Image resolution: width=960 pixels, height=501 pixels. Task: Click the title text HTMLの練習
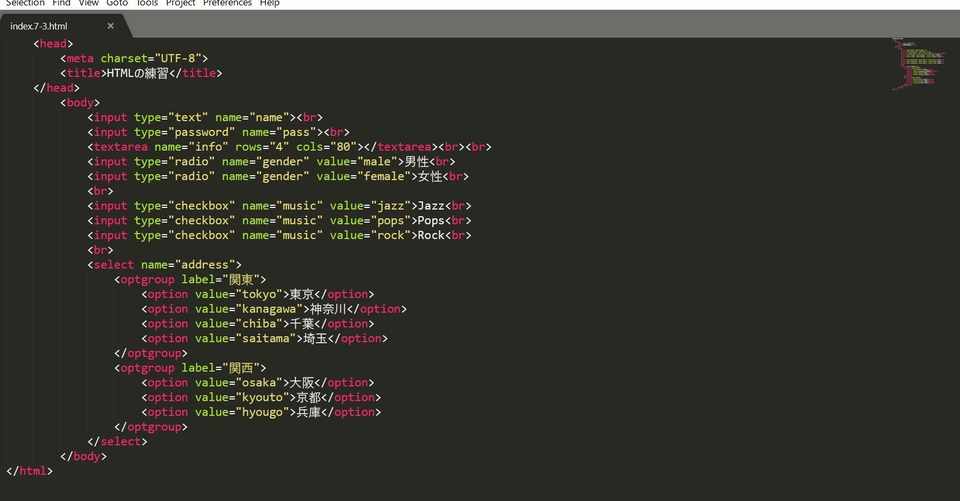[138, 73]
